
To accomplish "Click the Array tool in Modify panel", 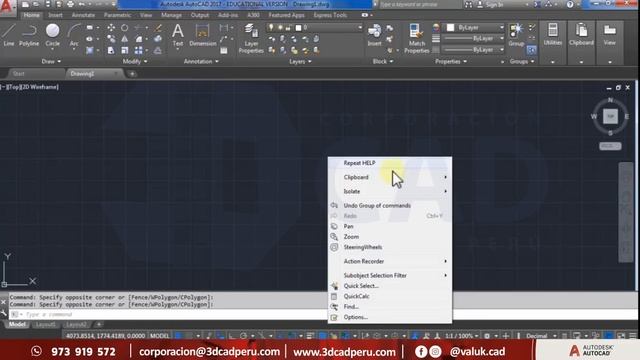I will [139, 50].
